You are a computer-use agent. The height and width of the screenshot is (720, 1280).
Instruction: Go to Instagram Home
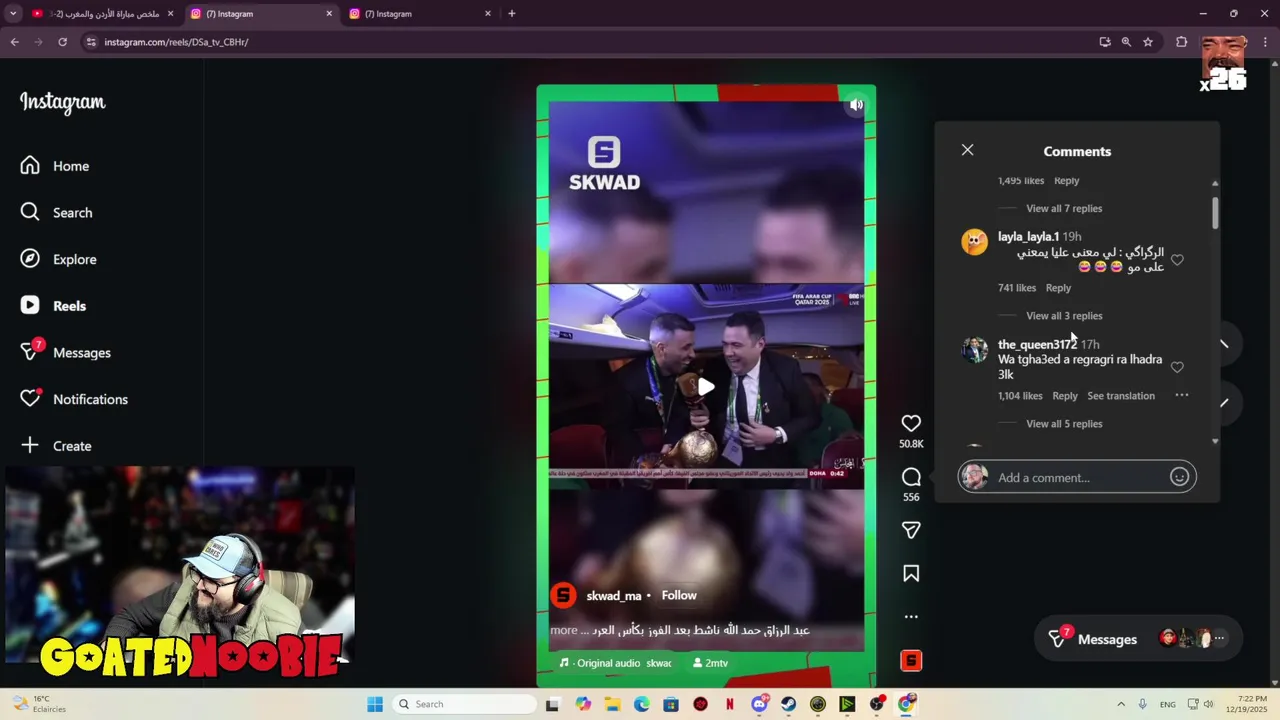coord(56,166)
